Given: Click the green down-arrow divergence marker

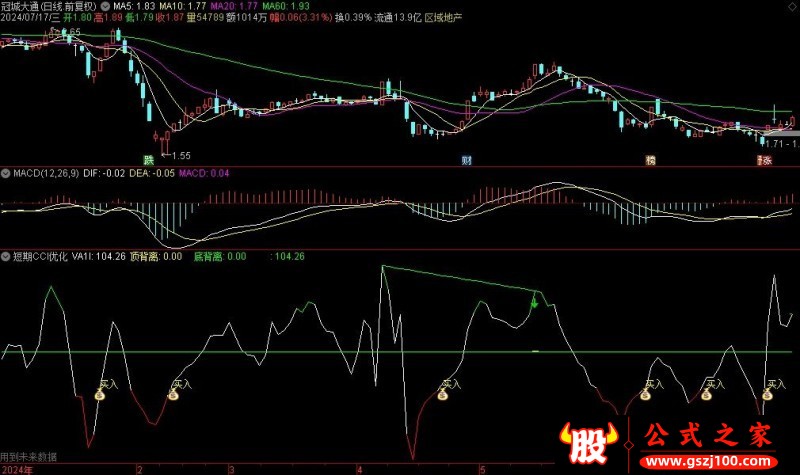Looking at the screenshot, I should point(534,303).
